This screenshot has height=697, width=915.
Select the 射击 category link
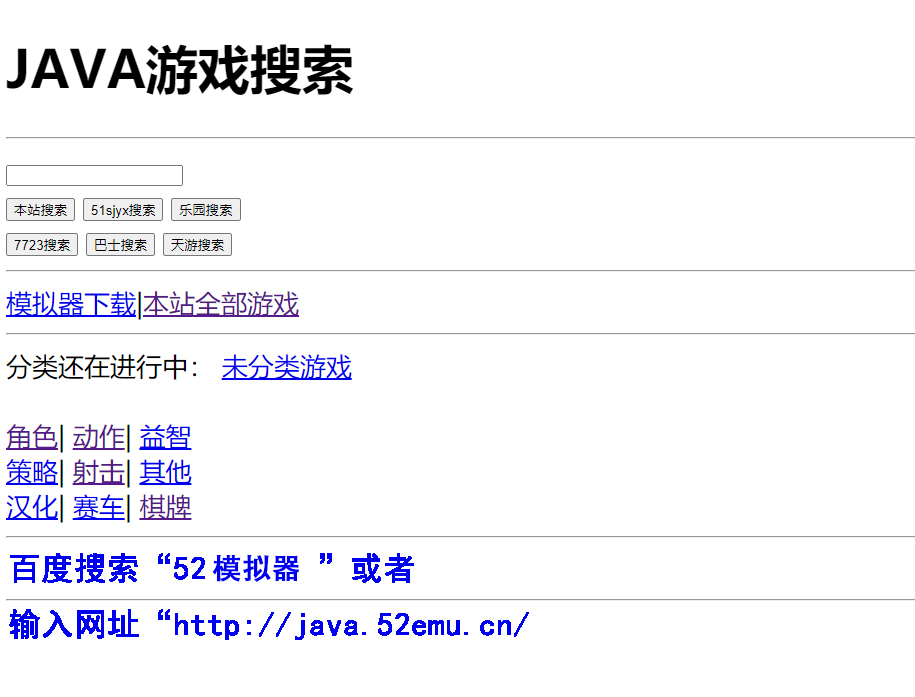(99, 472)
